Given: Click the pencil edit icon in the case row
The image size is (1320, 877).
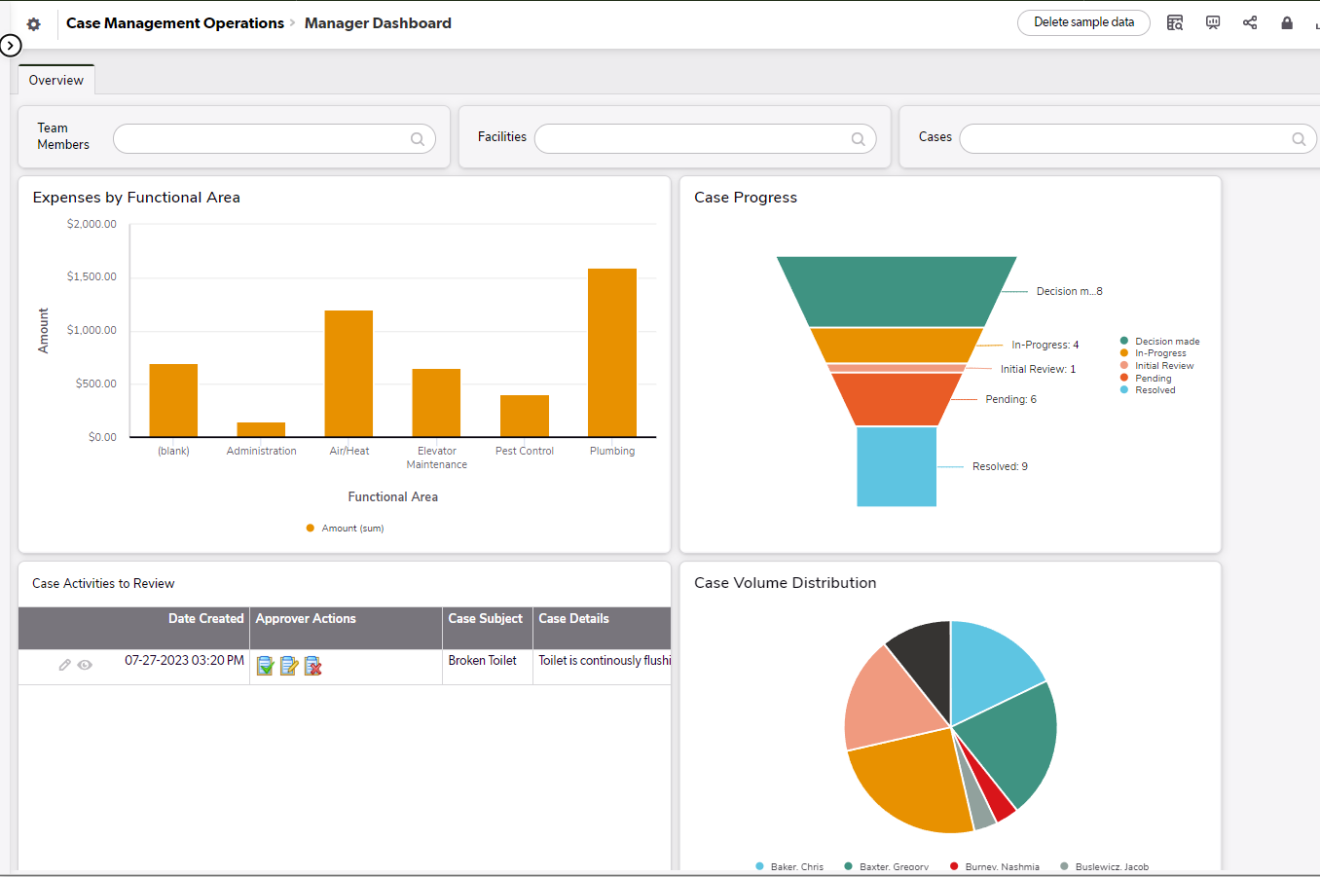Looking at the screenshot, I should [65, 664].
